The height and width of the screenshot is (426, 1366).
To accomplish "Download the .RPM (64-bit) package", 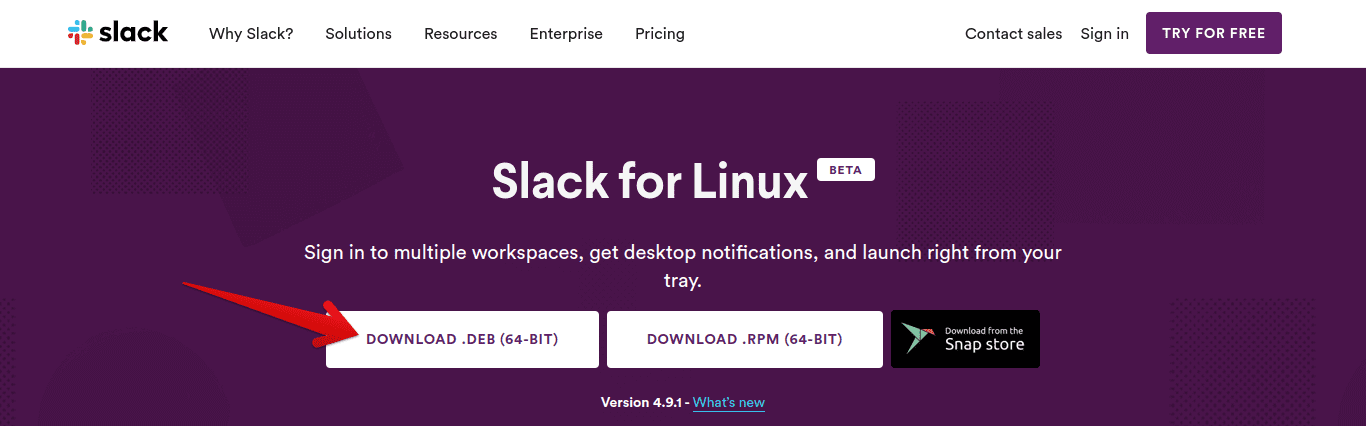I will [744, 339].
